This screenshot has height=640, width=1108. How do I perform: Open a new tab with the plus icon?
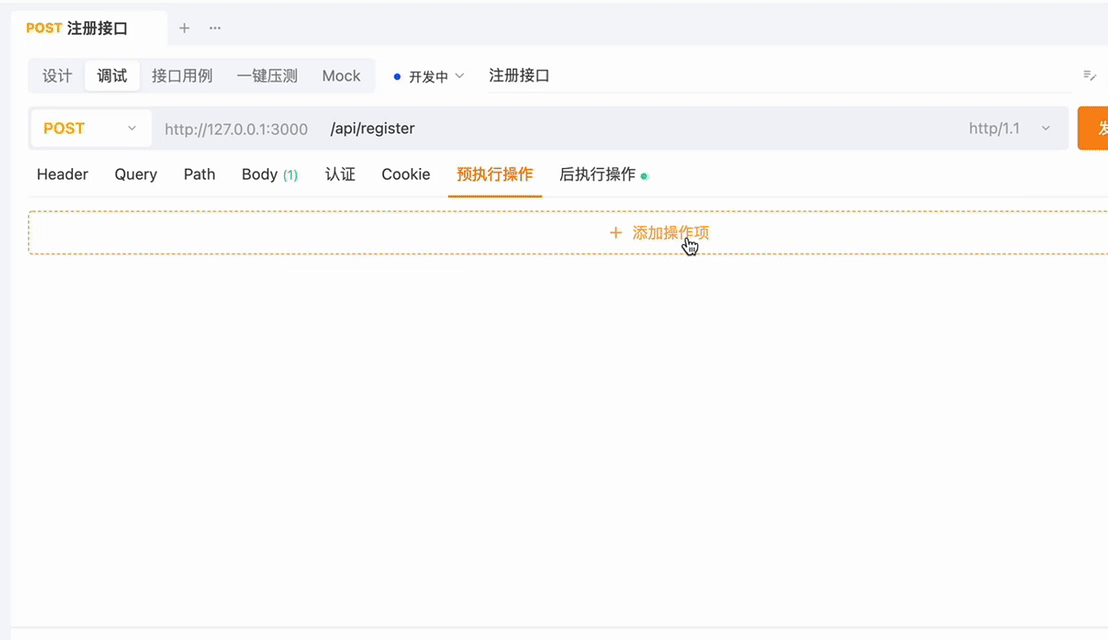click(184, 28)
